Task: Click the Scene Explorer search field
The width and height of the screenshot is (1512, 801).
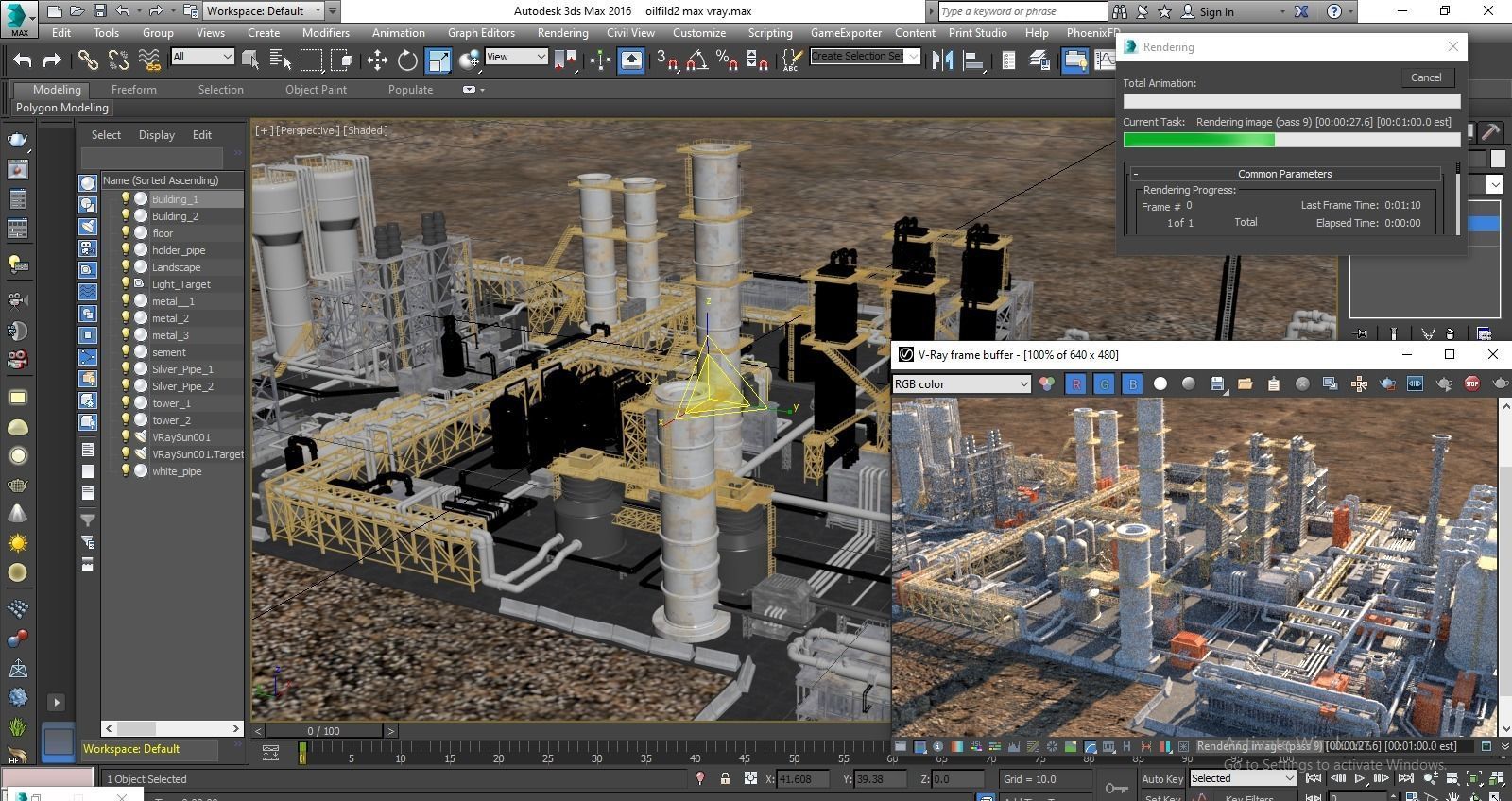Action: click(152, 156)
